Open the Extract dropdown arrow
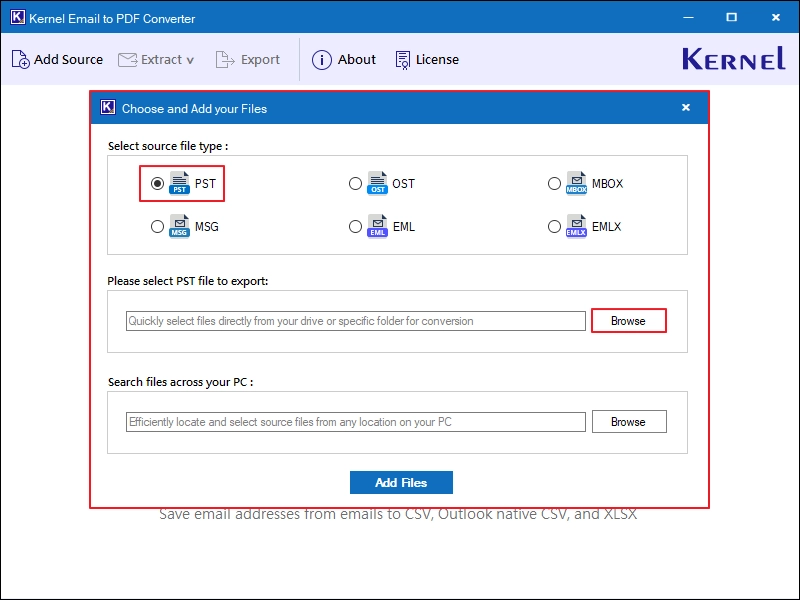The height and width of the screenshot is (600, 800). (190, 61)
